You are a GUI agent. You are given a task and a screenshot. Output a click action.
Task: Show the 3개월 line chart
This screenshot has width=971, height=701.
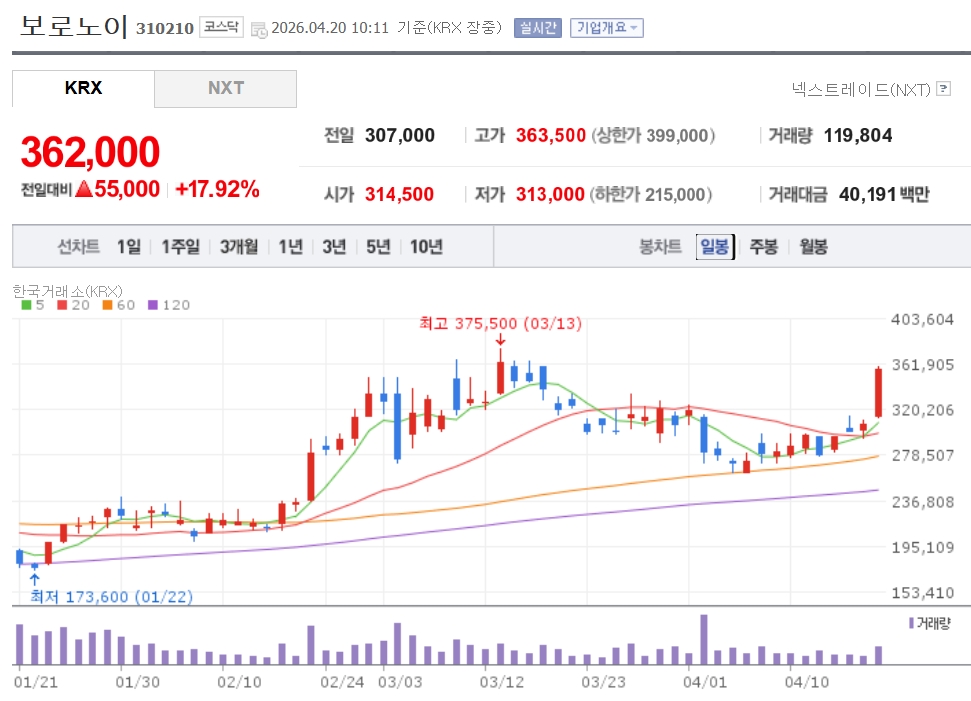click(x=239, y=247)
